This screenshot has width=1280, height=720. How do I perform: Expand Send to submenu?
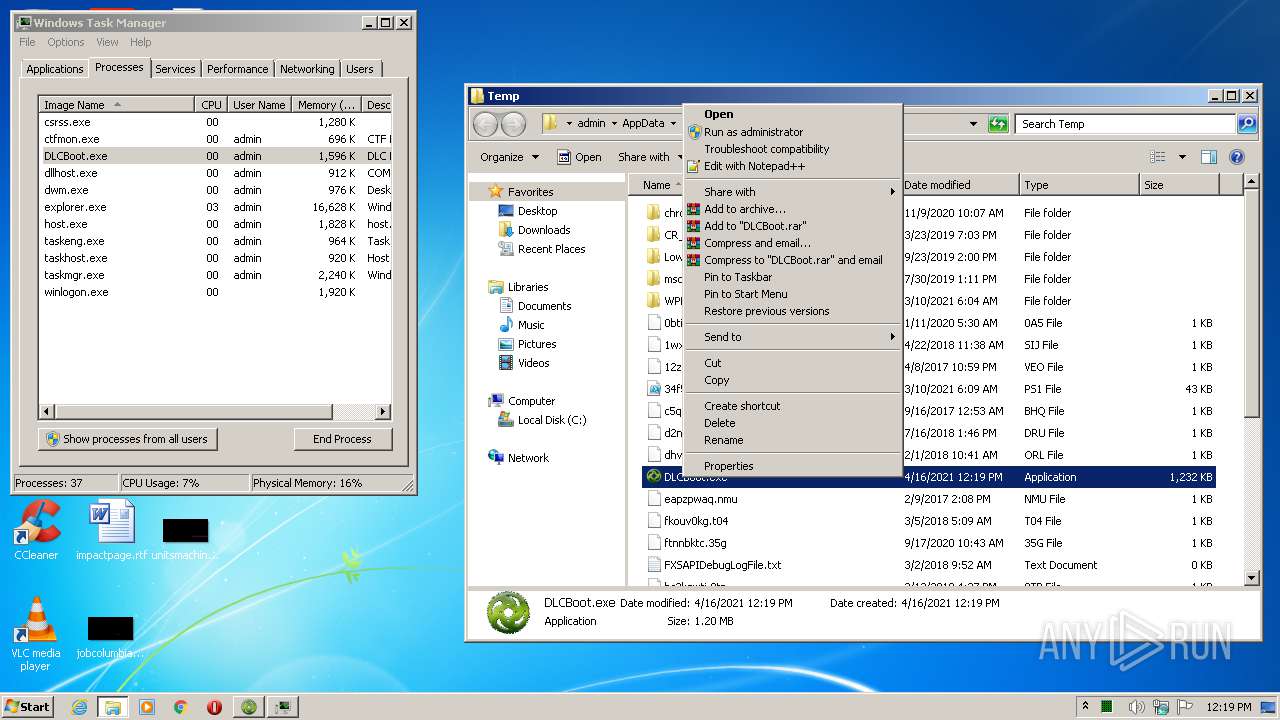click(792, 337)
